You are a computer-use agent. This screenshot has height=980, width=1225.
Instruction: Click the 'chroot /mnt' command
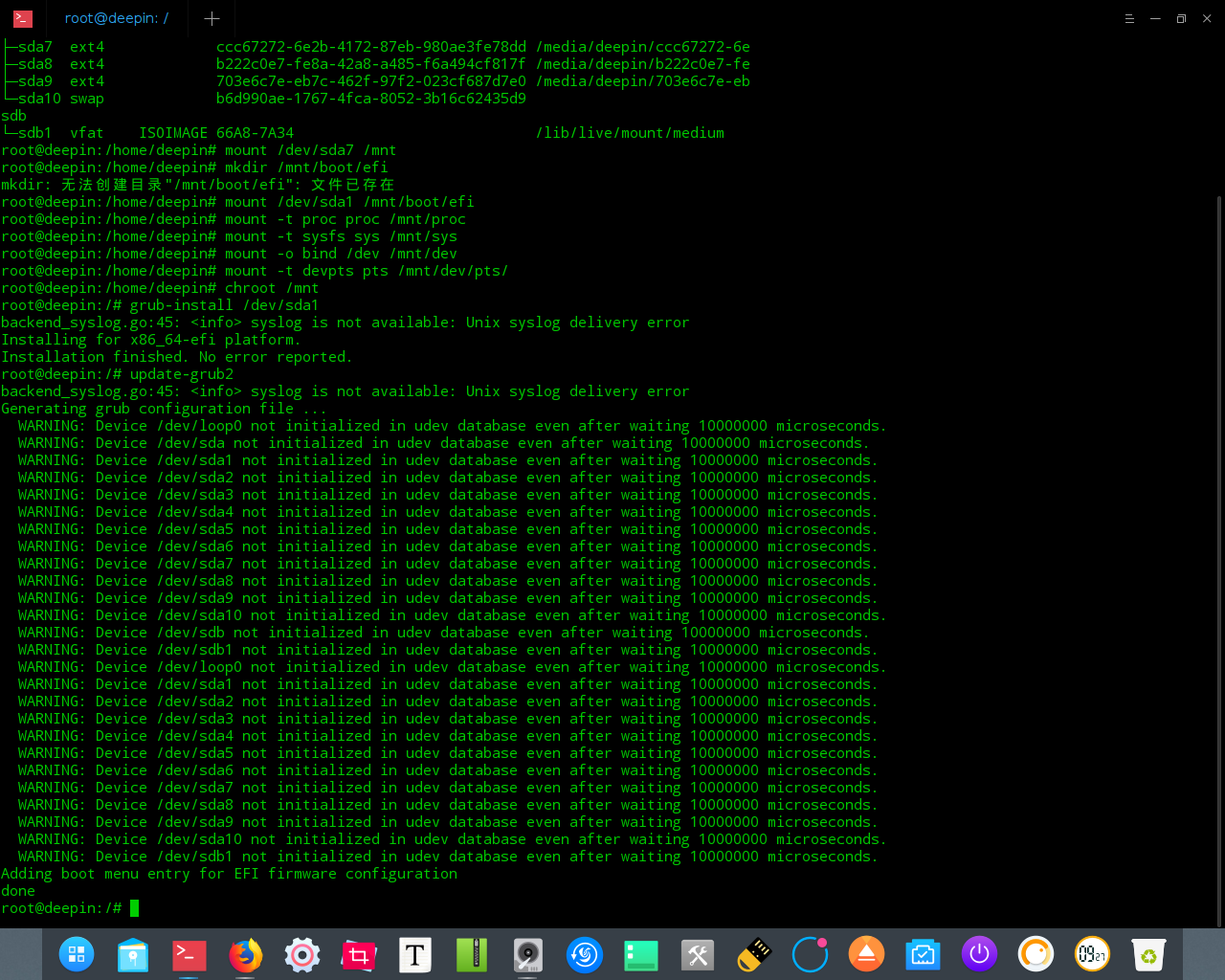272,288
